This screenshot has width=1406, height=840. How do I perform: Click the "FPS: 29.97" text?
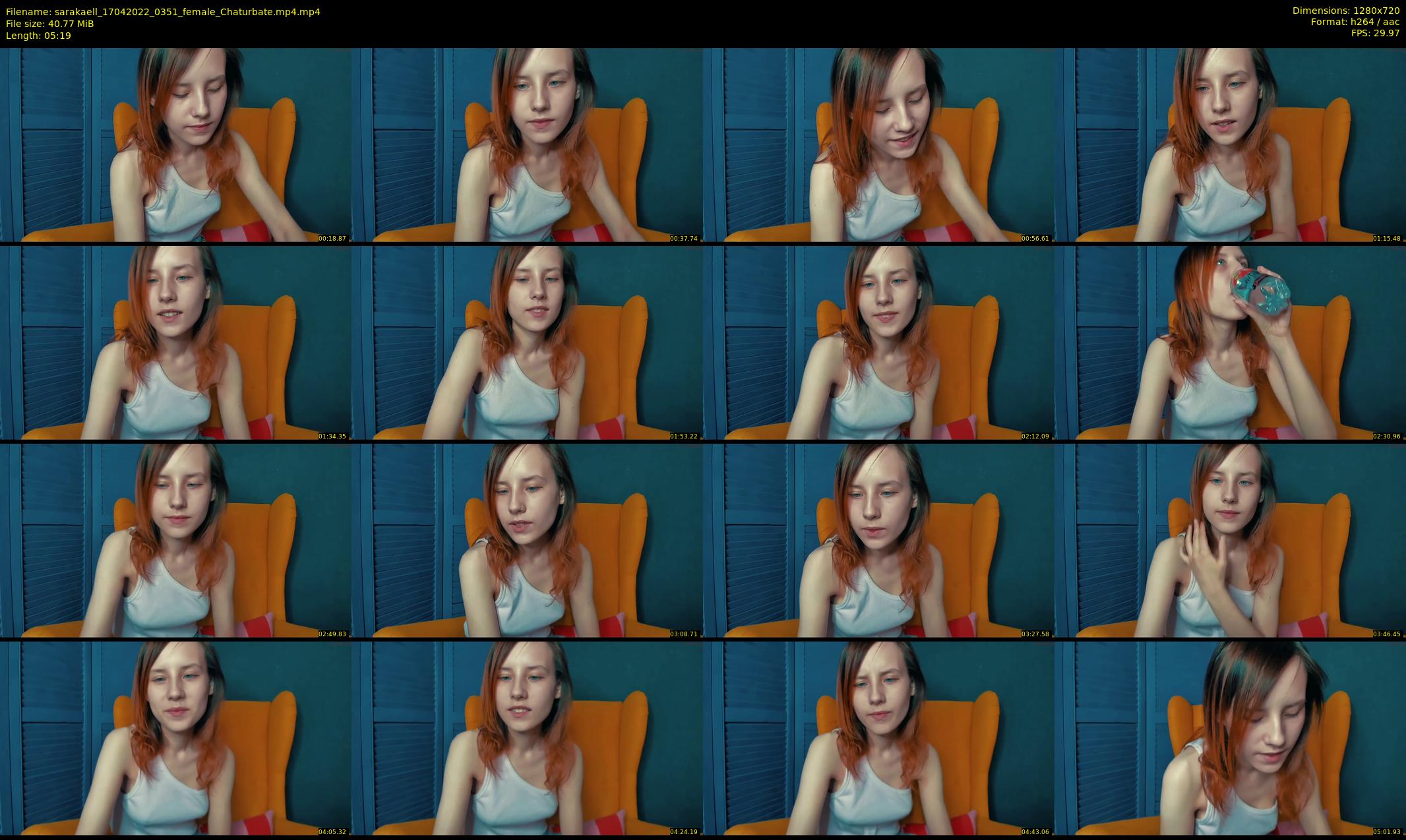pos(1375,33)
